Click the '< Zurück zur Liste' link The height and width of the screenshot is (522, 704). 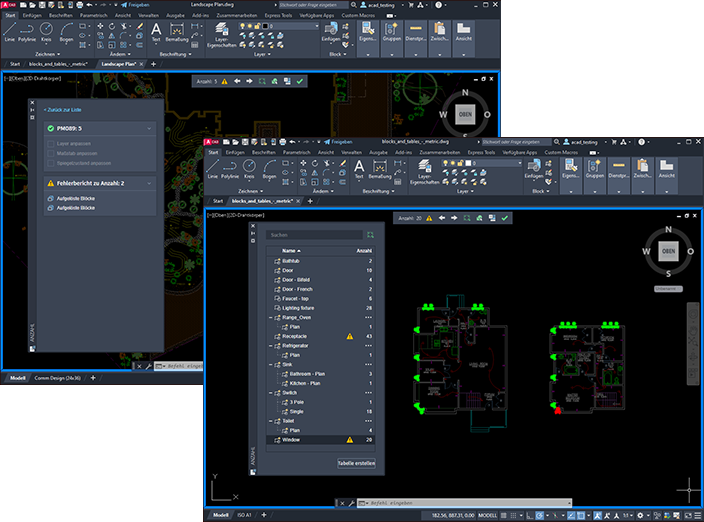[x=62, y=110]
